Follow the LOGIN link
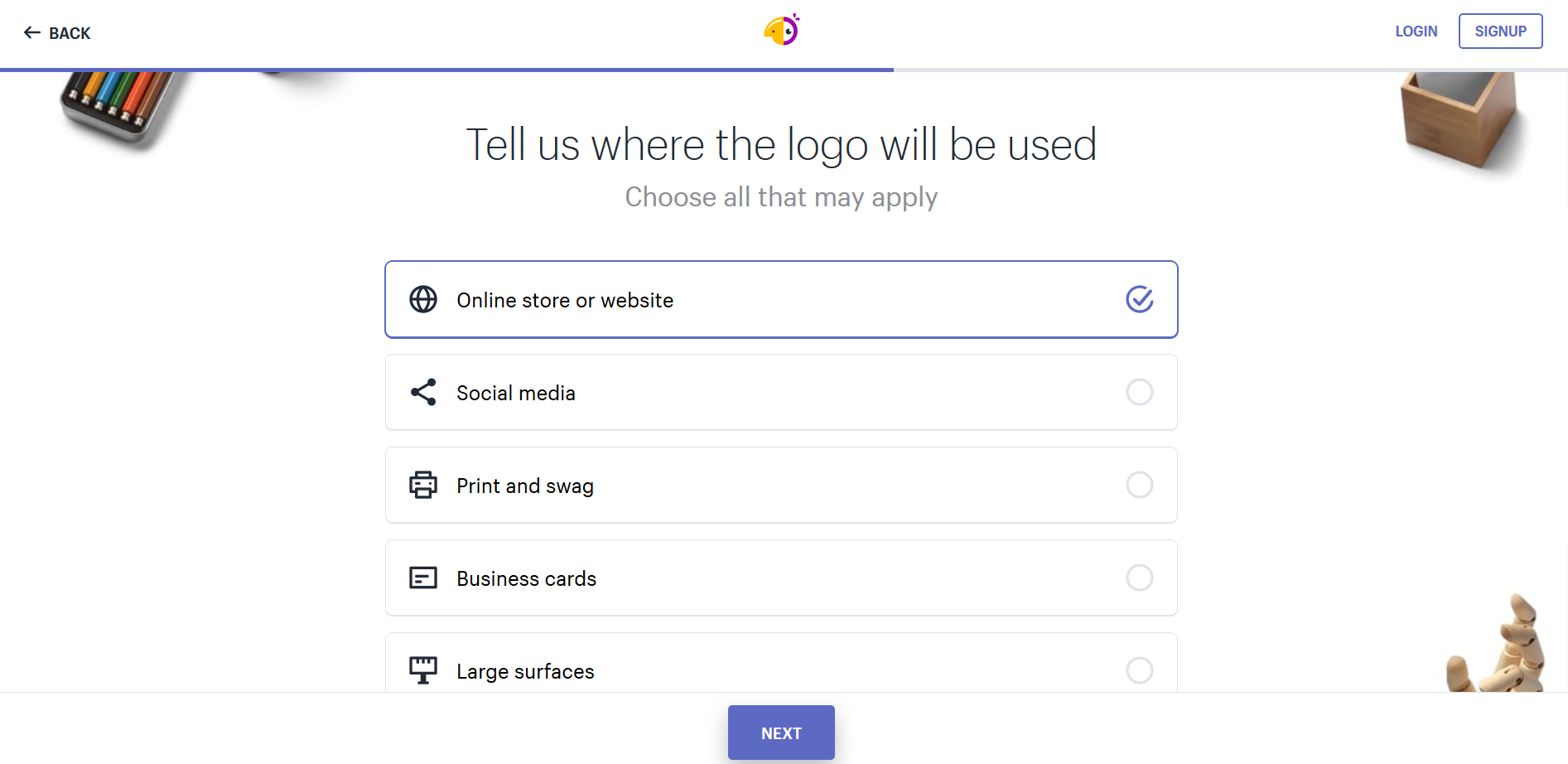 coord(1416,31)
